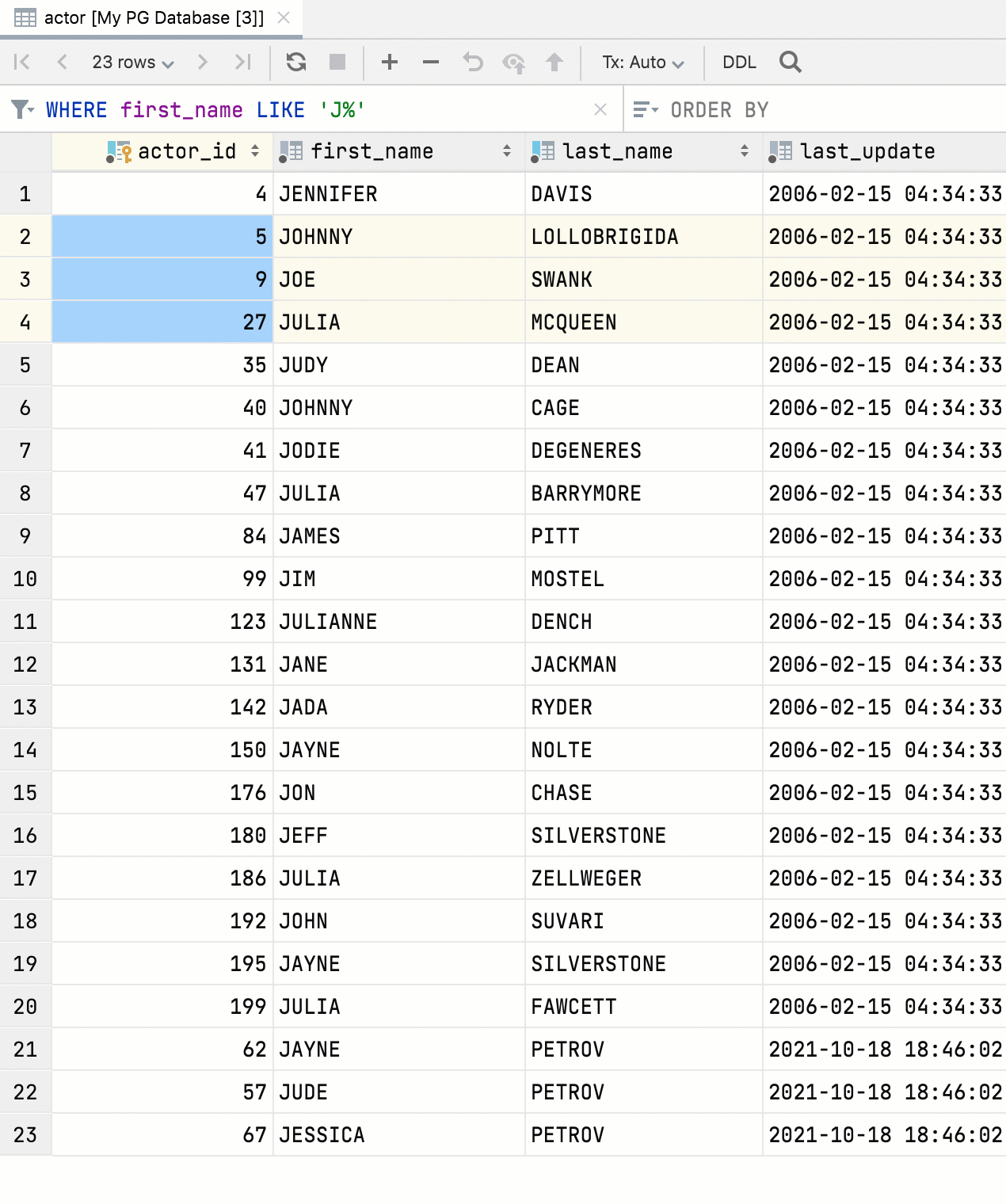The height and width of the screenshot is (1204, 1006).
Task: Select the SUVARI cell
Action: pyautogui.click(x=644, y=921)
